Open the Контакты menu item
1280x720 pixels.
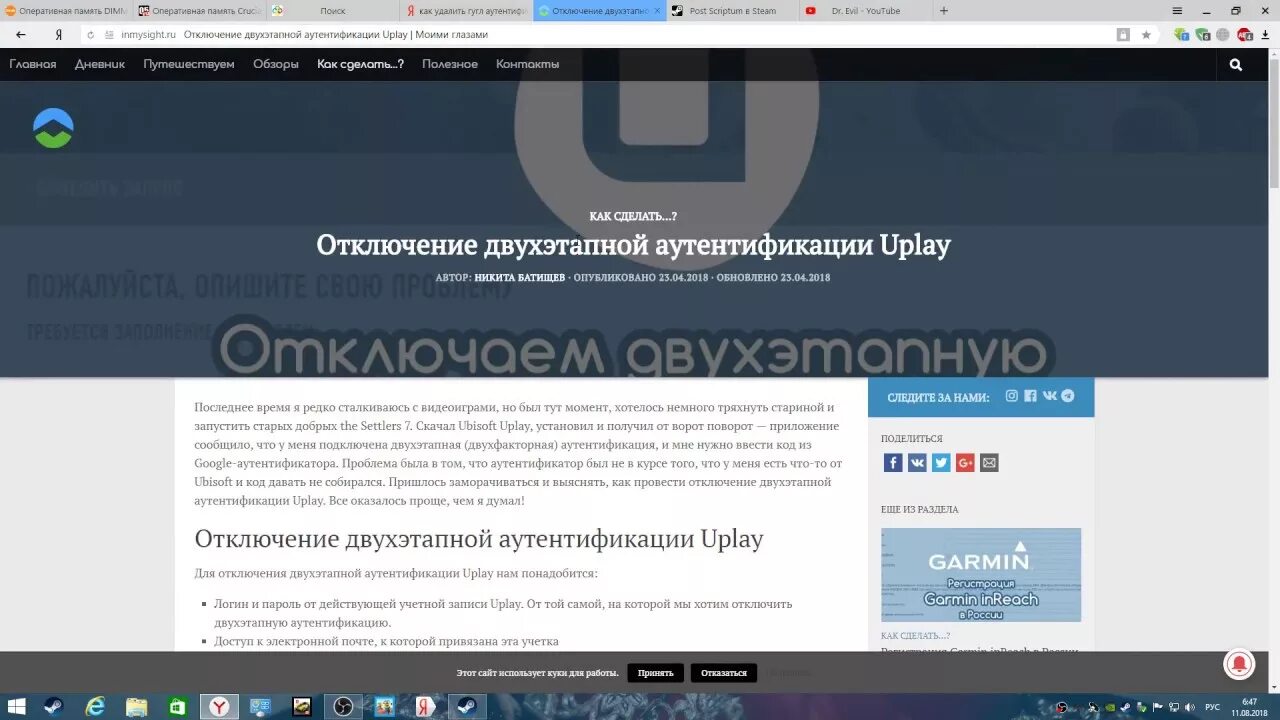528,64
